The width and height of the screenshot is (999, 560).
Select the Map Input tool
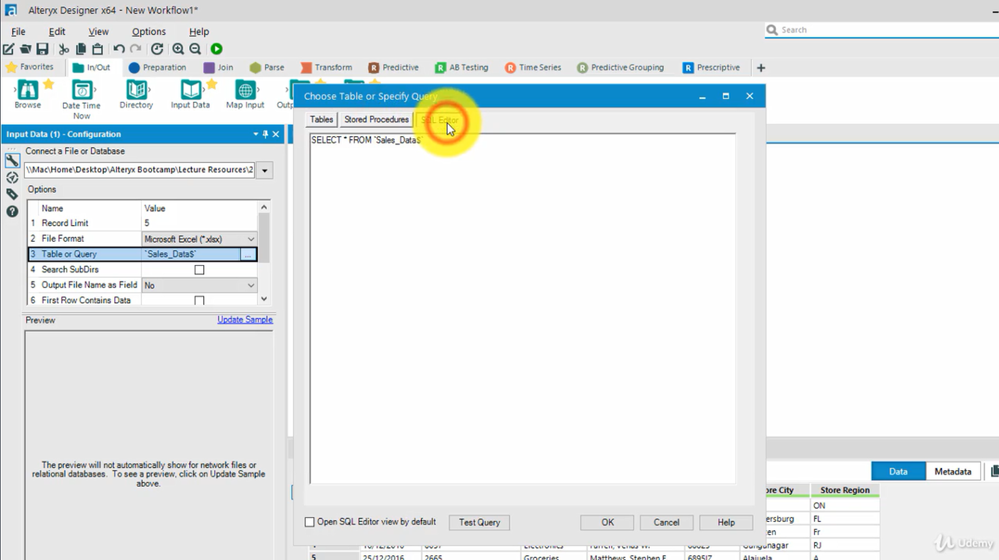pos(245,94)
